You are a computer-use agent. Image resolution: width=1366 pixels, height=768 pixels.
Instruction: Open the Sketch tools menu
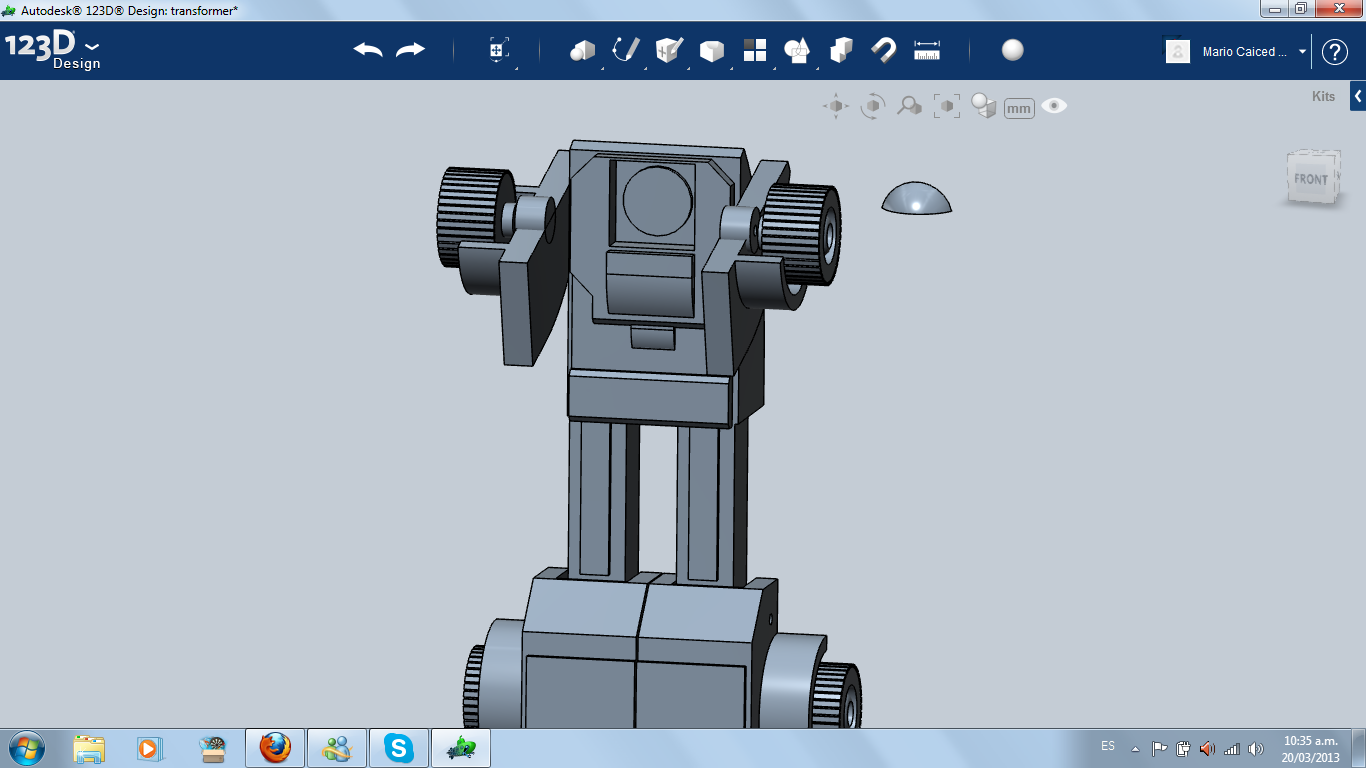coord(626,50)
